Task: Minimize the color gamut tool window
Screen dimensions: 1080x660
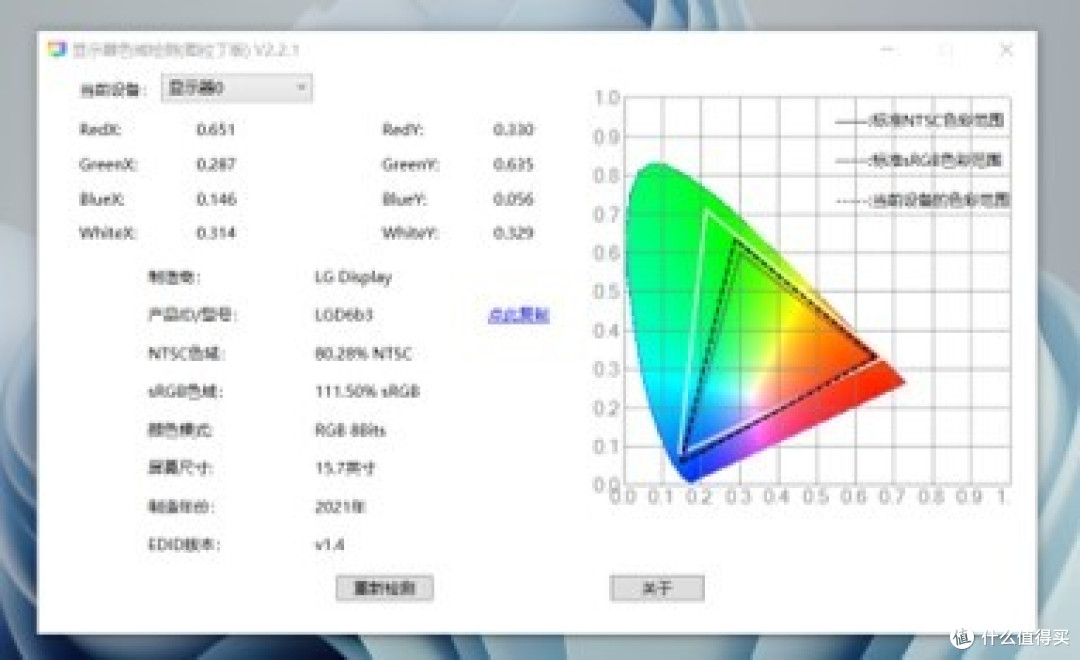Action: 888,50
